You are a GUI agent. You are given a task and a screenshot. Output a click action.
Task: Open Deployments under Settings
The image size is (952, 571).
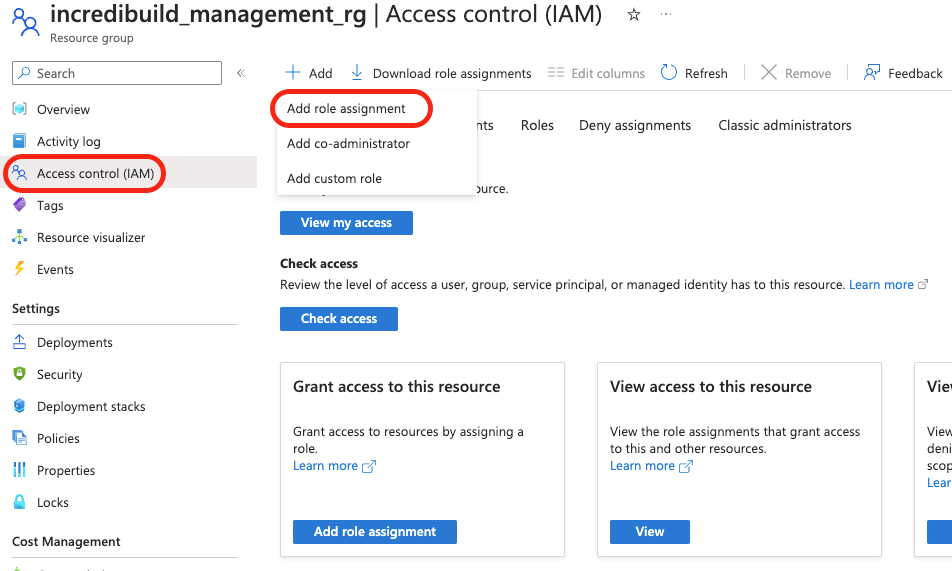click(x=75, y=343)
